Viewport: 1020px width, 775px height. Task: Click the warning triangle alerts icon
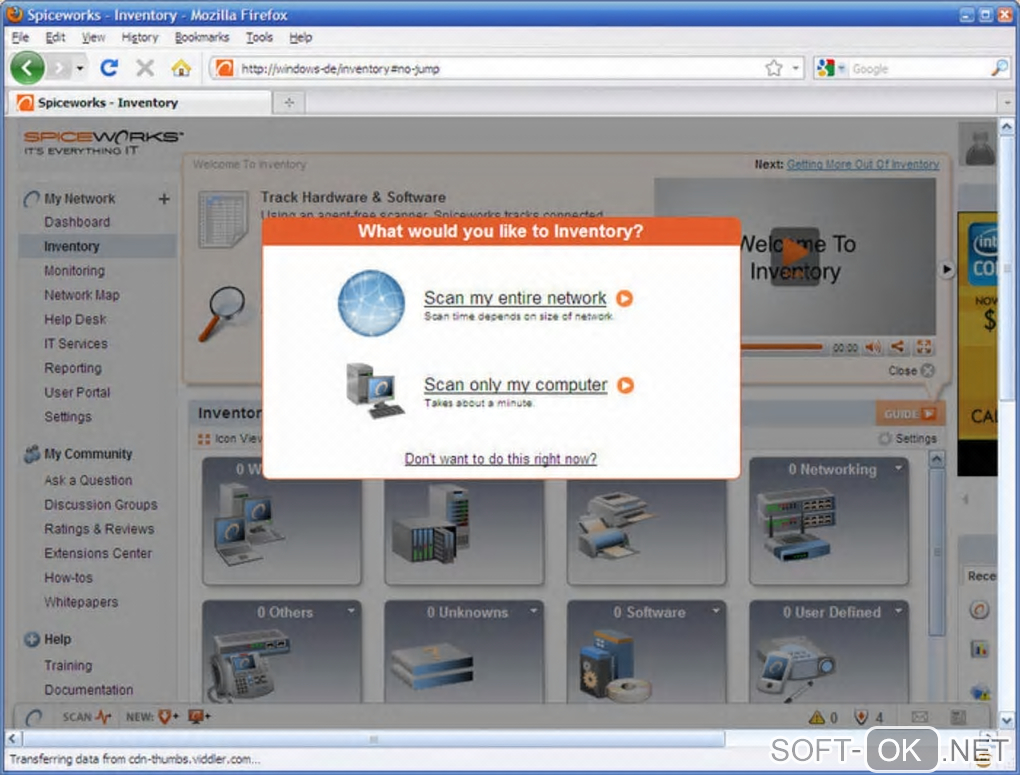point(816,717)
